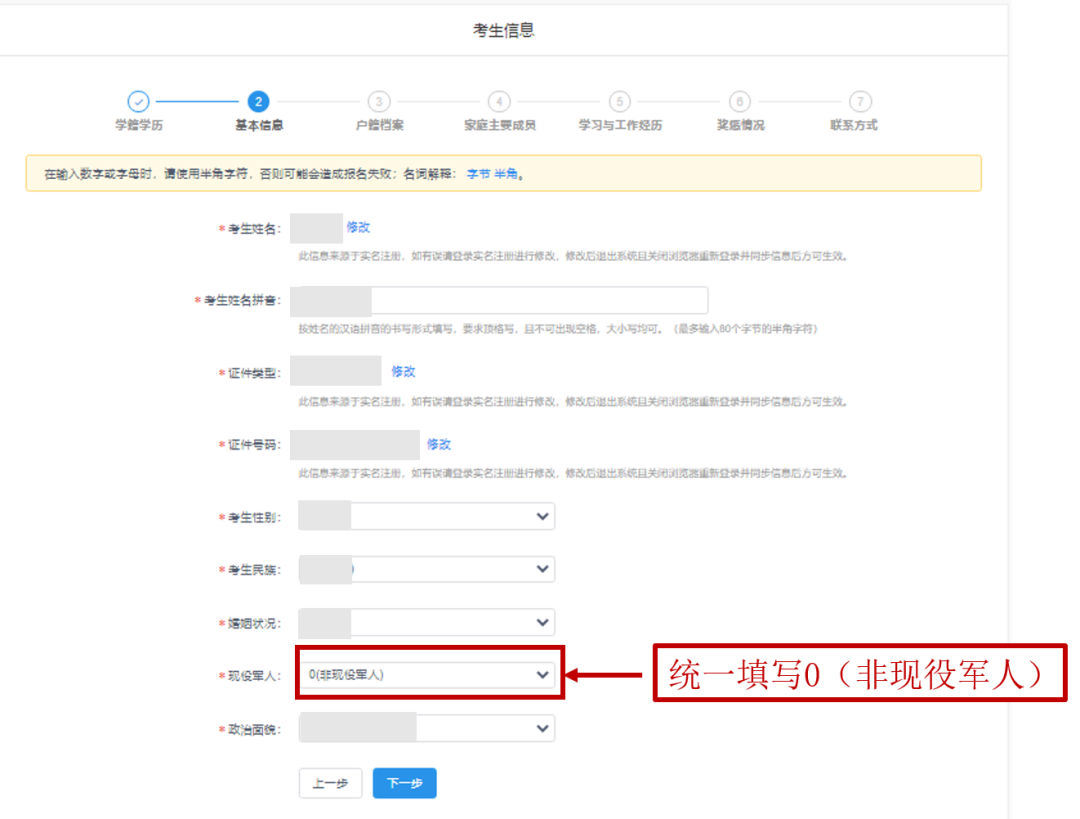
Task: Open step 7 联系方式 circle
Action: (859, 102)
